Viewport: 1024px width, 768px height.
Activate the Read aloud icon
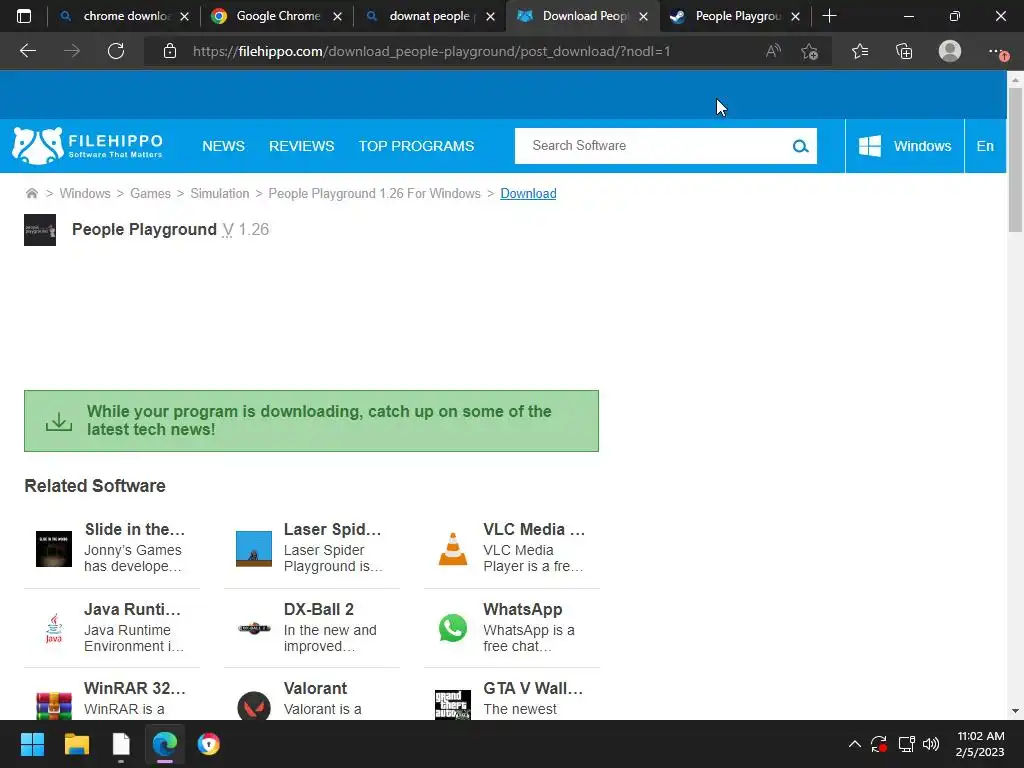click(773, 51)
